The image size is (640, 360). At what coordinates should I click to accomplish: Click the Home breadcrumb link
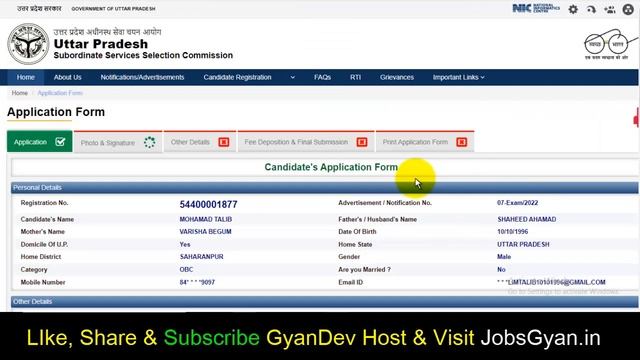click(20, 93)
